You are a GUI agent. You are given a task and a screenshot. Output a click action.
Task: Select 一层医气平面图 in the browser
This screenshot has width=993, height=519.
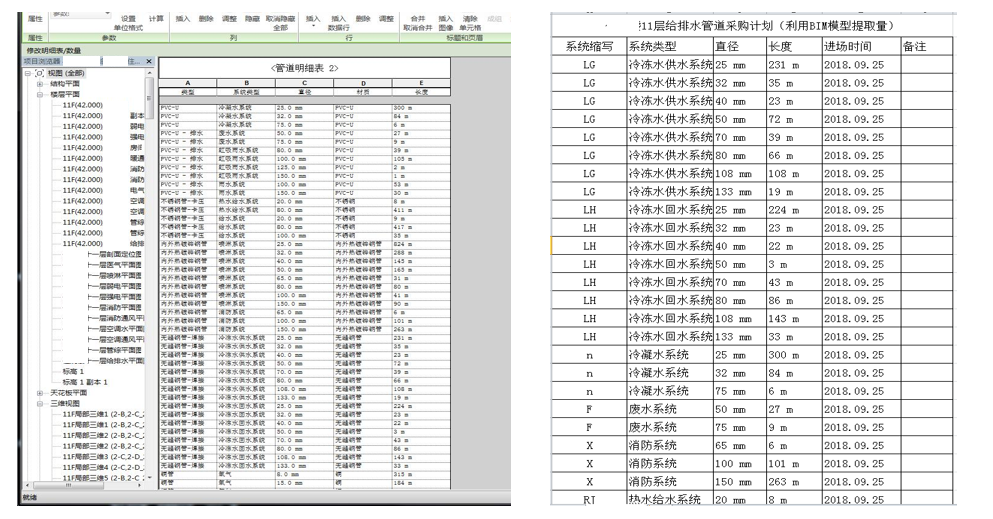pyautogui.click(x=117, y=265)
